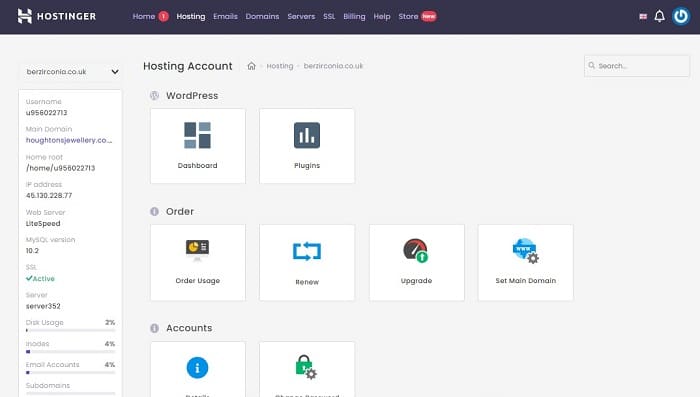Open the notifications bell
This screenshot has height=397, width=700.
(659, 17)
